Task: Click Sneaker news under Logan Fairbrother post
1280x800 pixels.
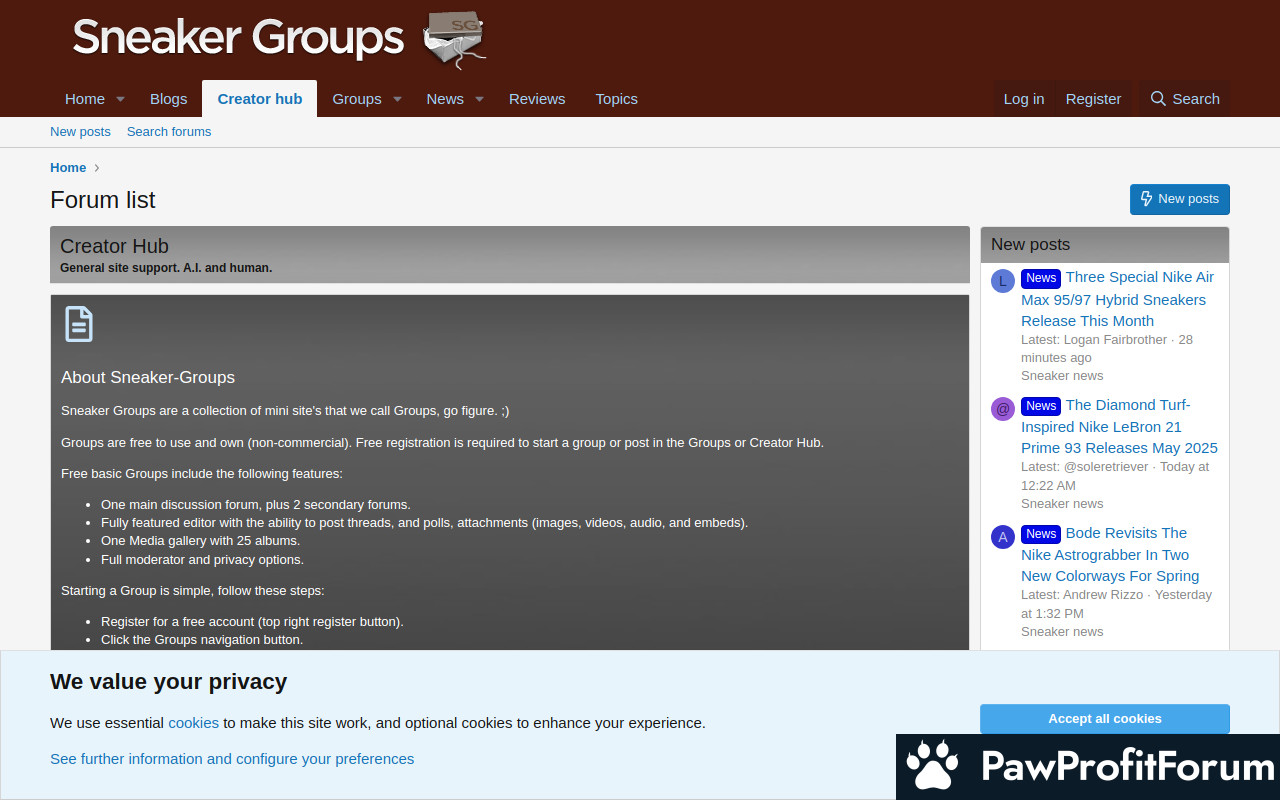Action: 1062,376
